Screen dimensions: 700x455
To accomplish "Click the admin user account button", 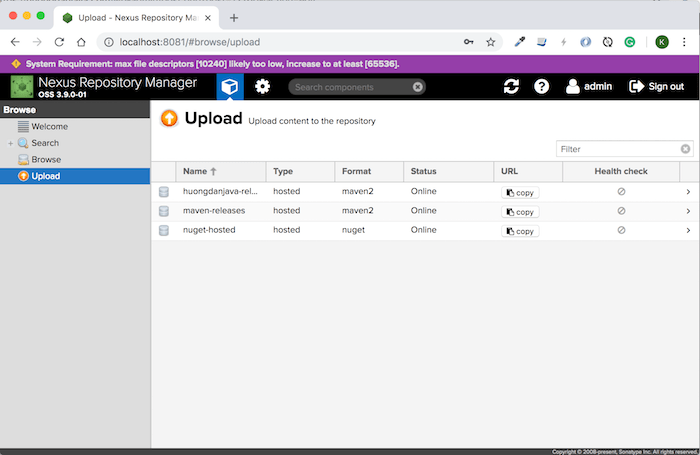I will pyautogui.click(x=589, y=86).
